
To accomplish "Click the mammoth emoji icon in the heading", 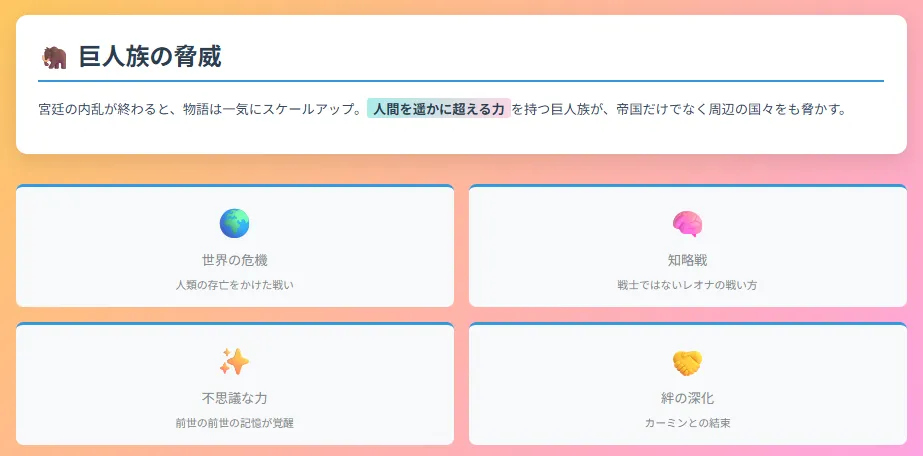I will [x=54, y=58].
